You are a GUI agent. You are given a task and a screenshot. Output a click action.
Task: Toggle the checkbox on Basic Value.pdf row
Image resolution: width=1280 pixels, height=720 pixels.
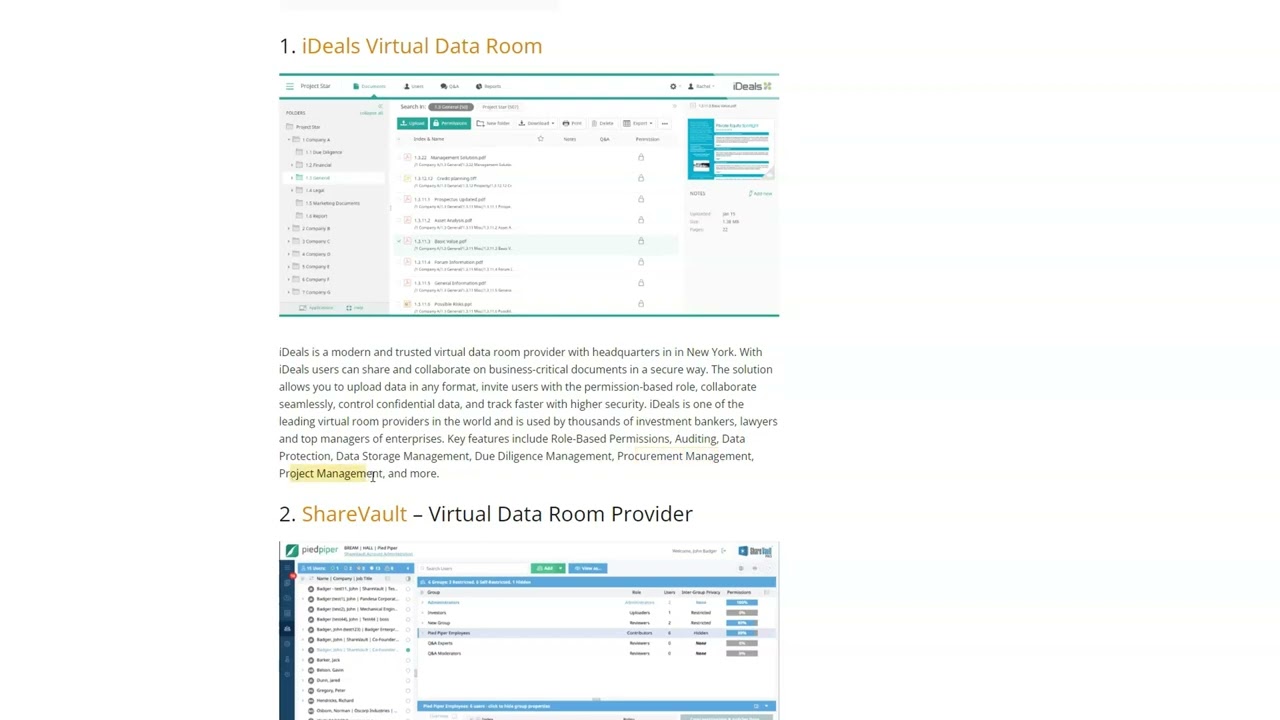[399, 241]
